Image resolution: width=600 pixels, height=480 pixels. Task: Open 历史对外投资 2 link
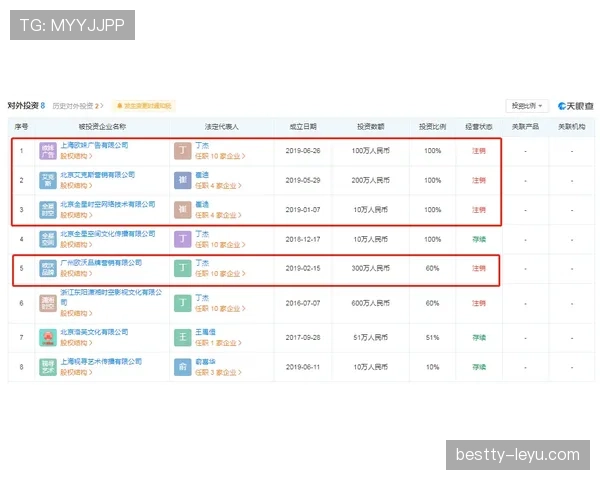tap(78, 106)
